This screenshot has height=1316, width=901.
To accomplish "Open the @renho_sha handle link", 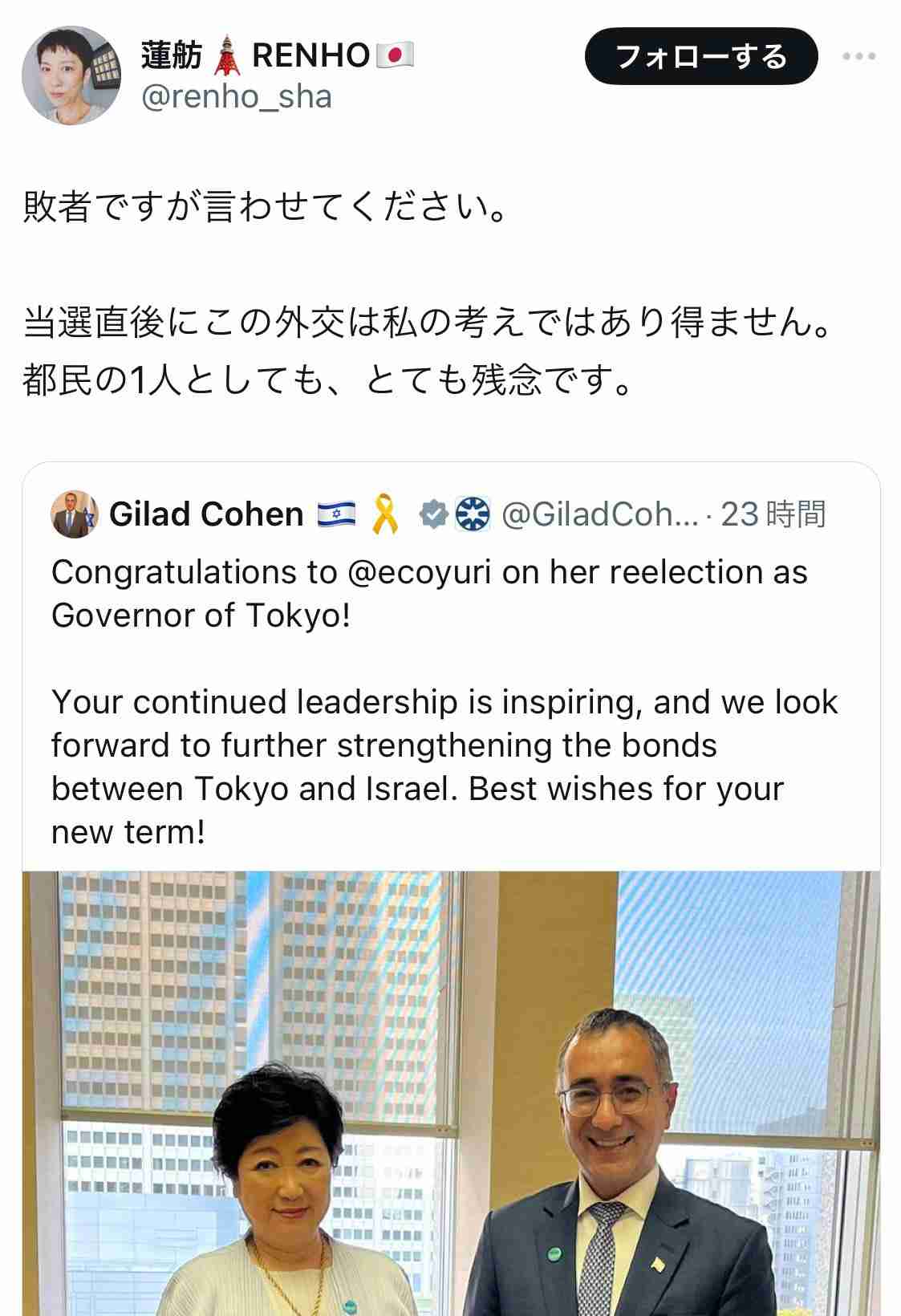I will coord(237,96).
